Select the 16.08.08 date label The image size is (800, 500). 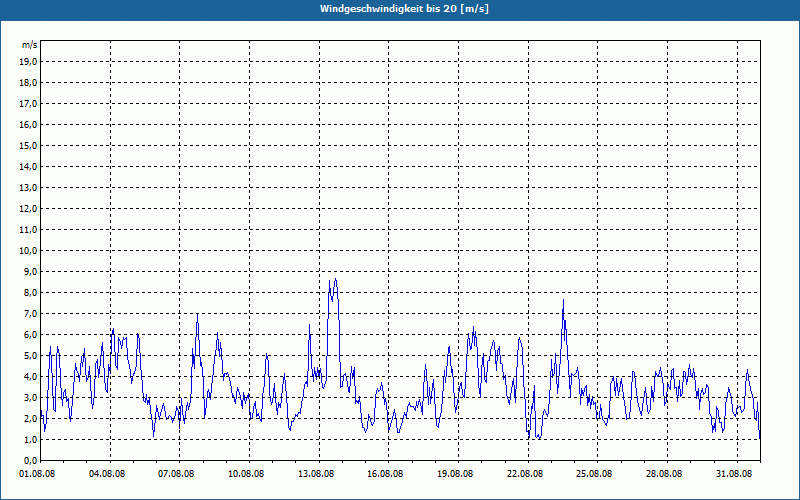pos(385,473)
